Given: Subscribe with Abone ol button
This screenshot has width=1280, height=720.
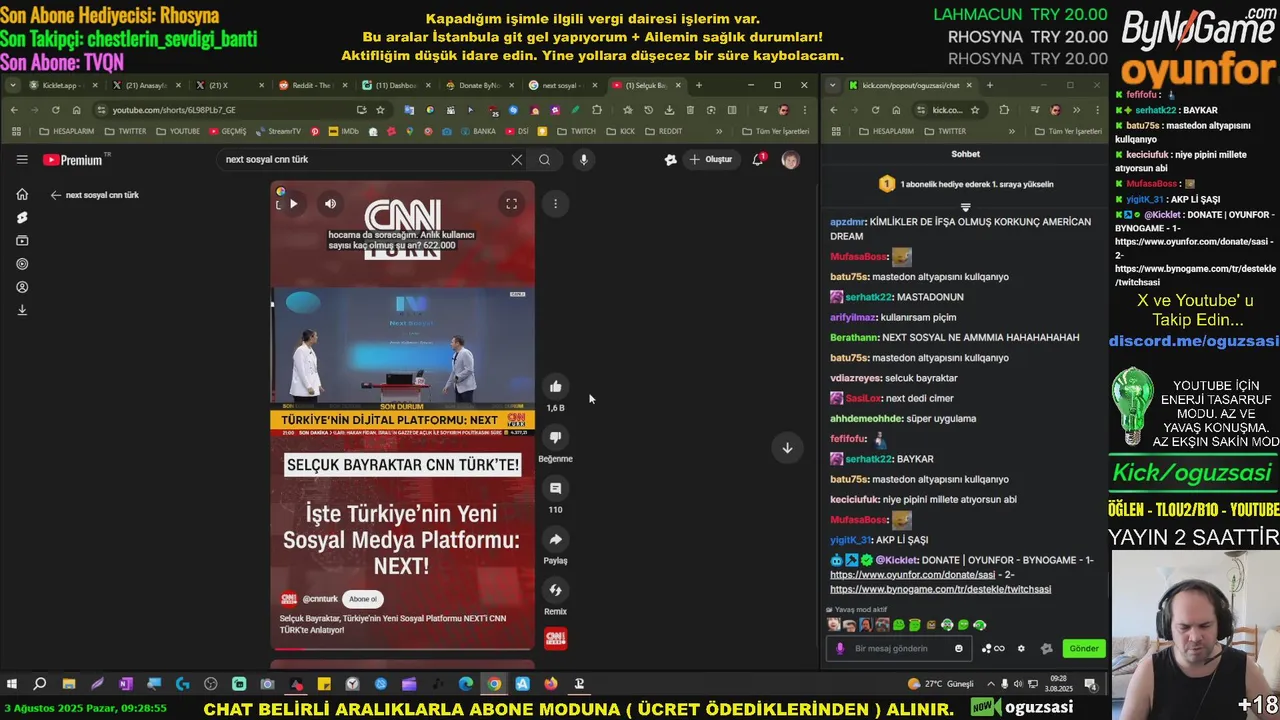Looking at the screenshot, I should point(363,599).
